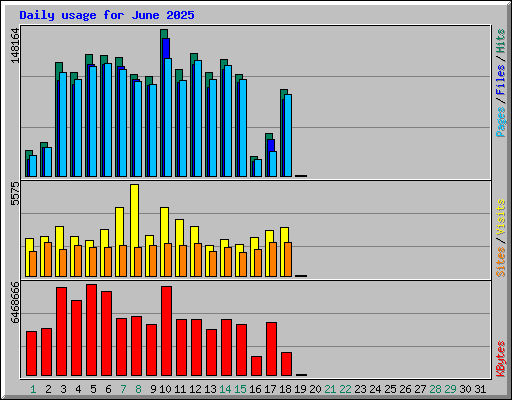The image size is (512, 400).
Task: Click the cyan 'Pages' legend label
Action: click(500, 122)
